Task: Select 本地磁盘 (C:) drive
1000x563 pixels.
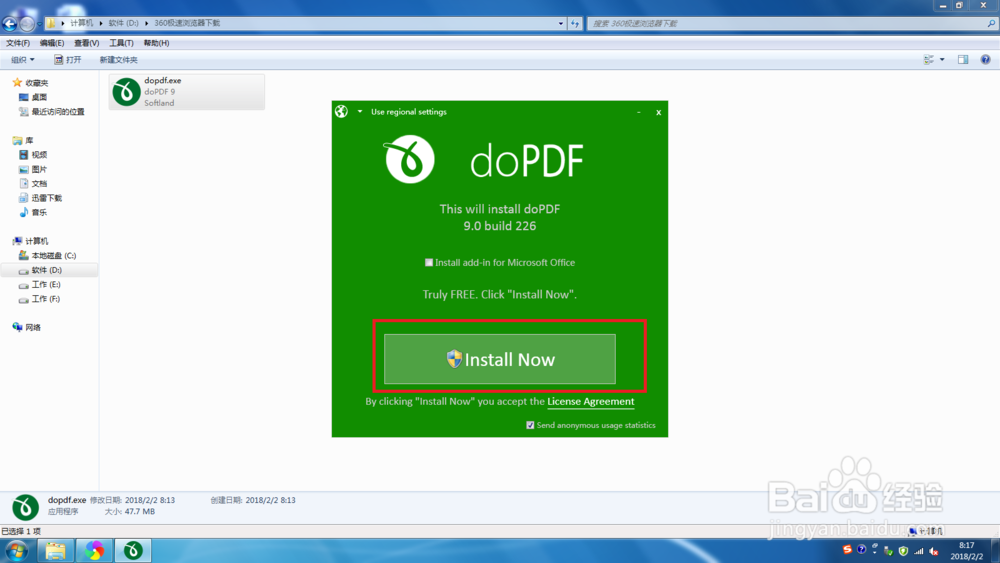Action: [x=48, y=256]
